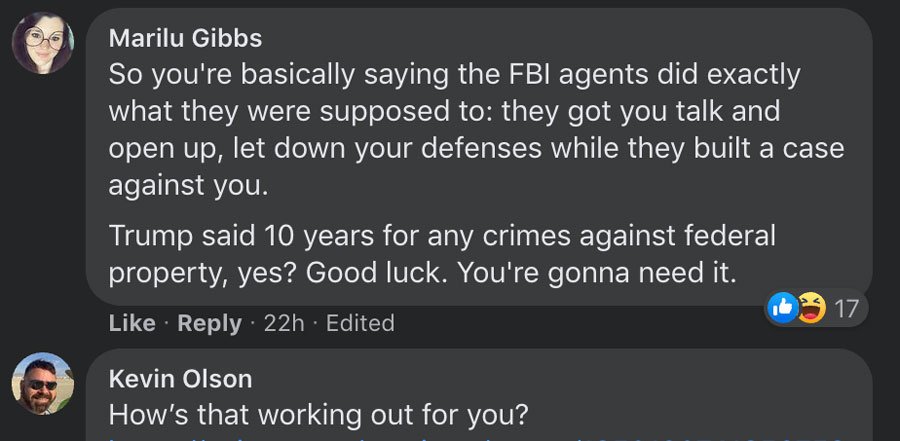Open Marilu Gibbs' profile via name
Viewport: 900px width, 441px height.
click(x=185, y=38)
